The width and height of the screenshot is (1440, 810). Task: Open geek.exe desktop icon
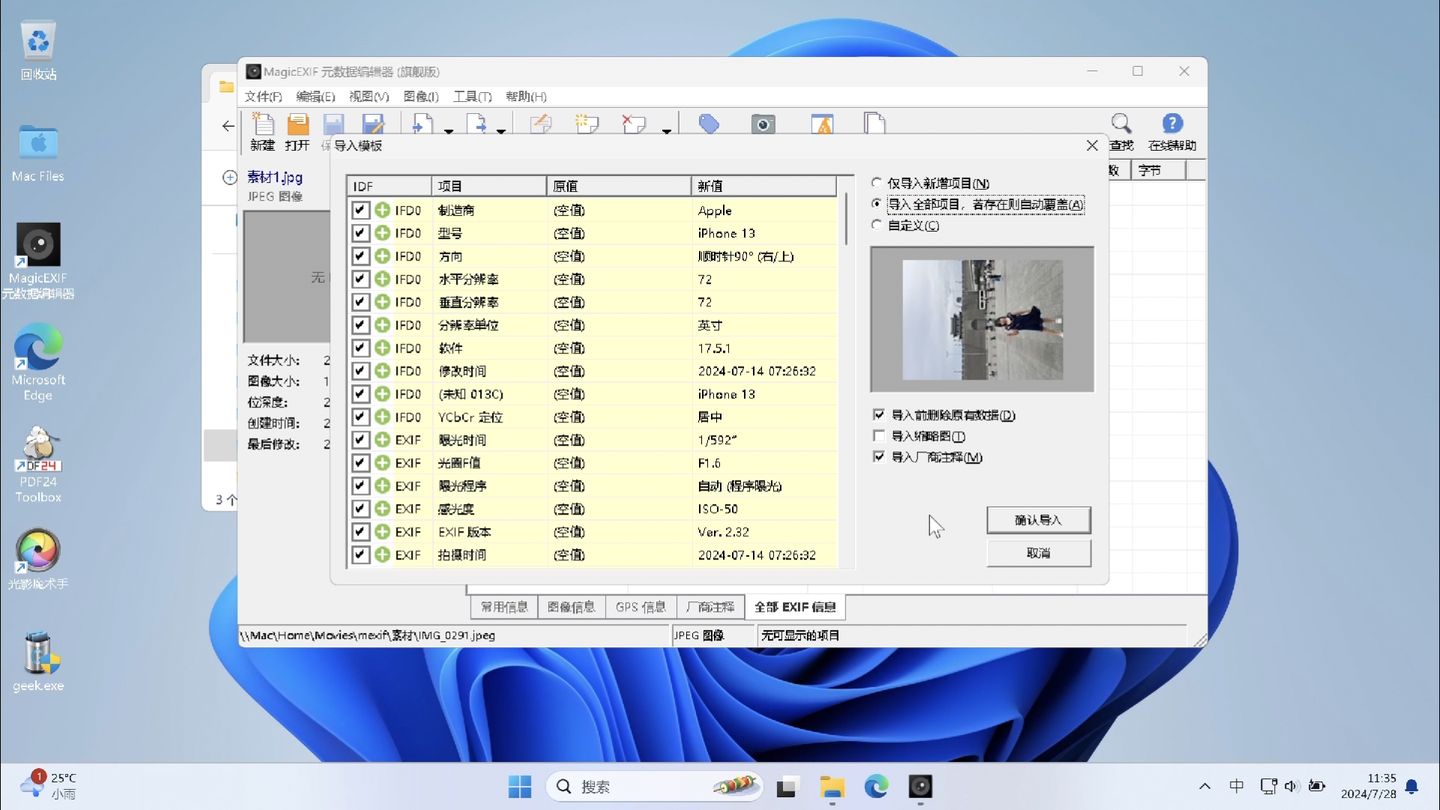pyautogui.click(x=38, y=662)
